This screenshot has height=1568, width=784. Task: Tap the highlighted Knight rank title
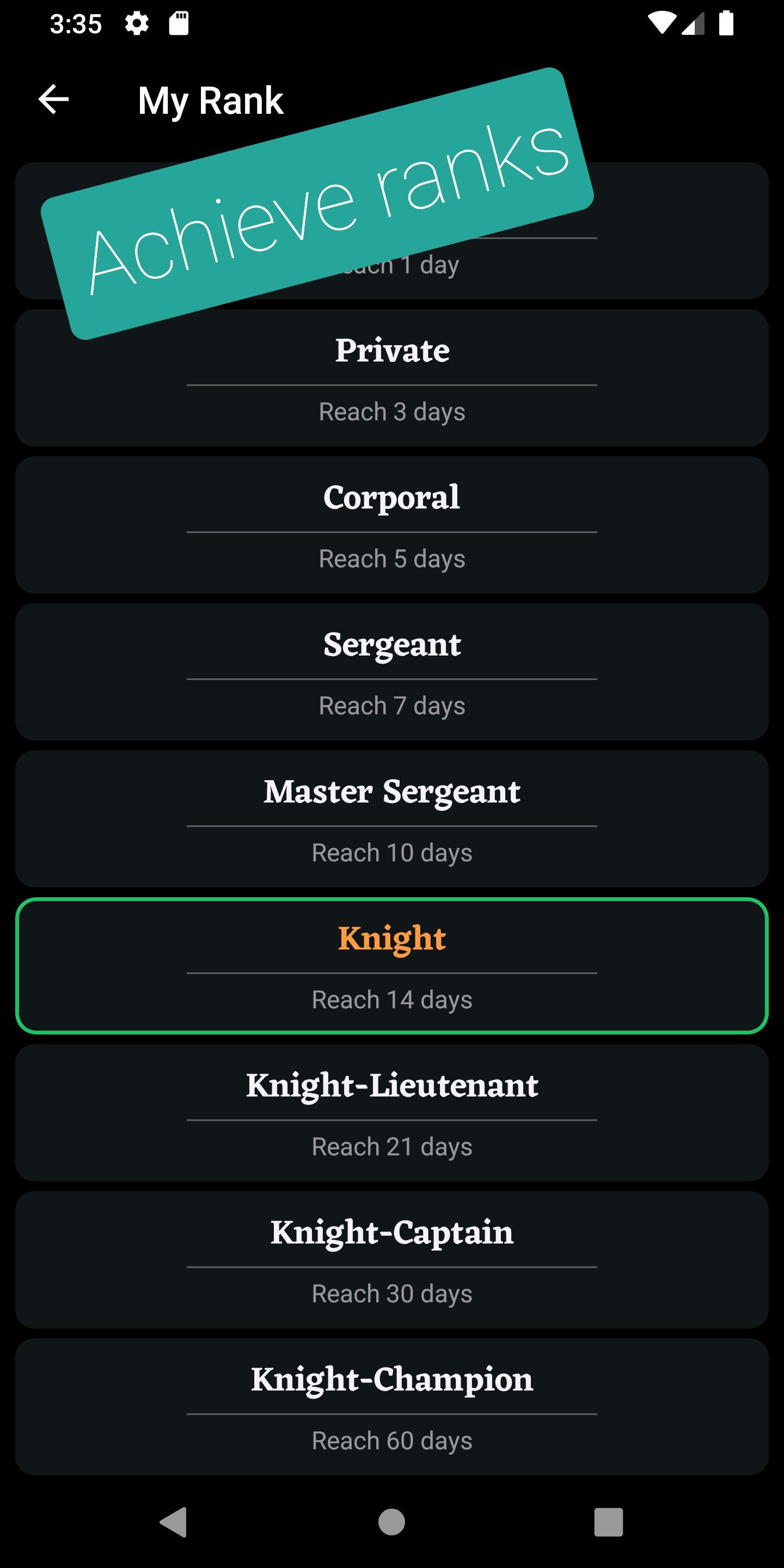click(x=392, y=938)
